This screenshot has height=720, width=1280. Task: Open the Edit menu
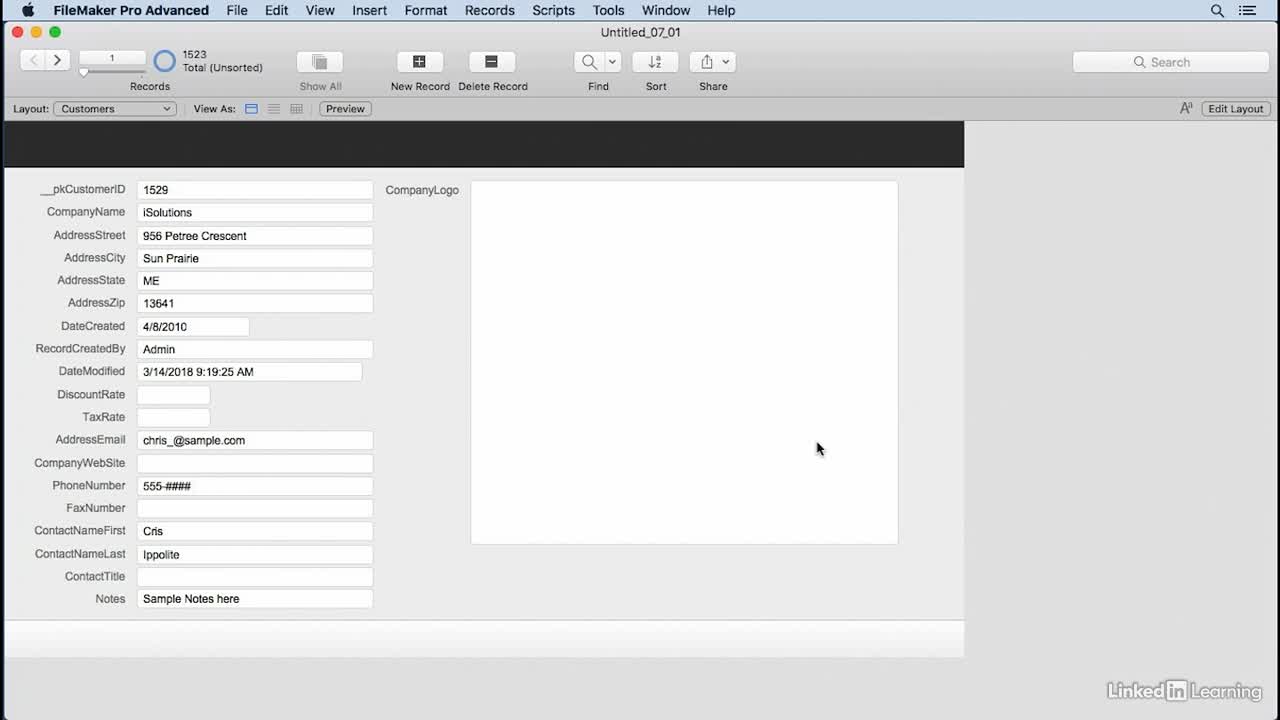click(x=277, y=10)
